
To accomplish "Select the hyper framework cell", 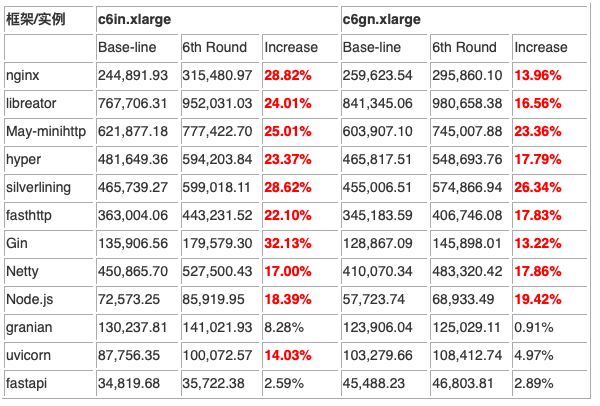I will (22, 159).
